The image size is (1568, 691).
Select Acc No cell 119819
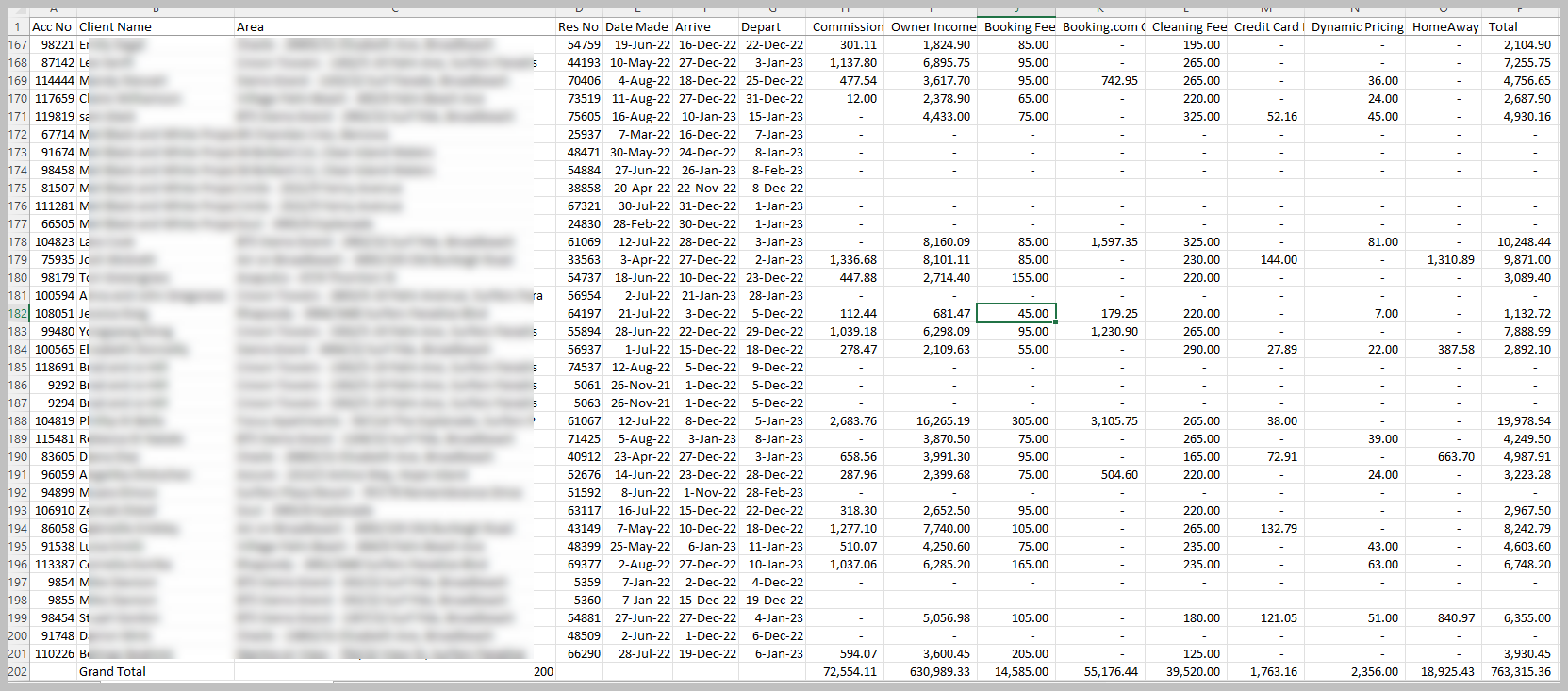tap(54, 117)
